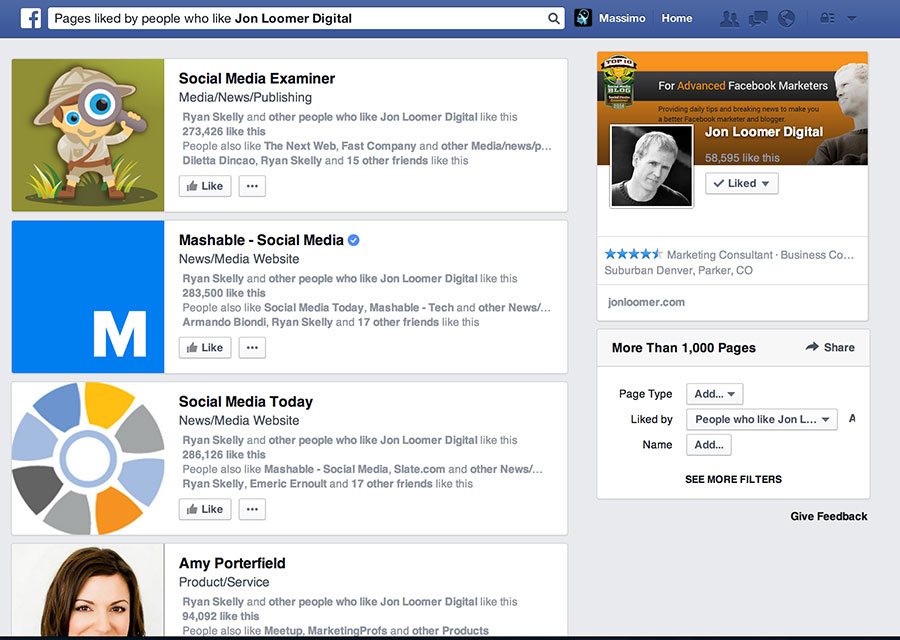Click "58,595 like this" text

pos(742,157)
